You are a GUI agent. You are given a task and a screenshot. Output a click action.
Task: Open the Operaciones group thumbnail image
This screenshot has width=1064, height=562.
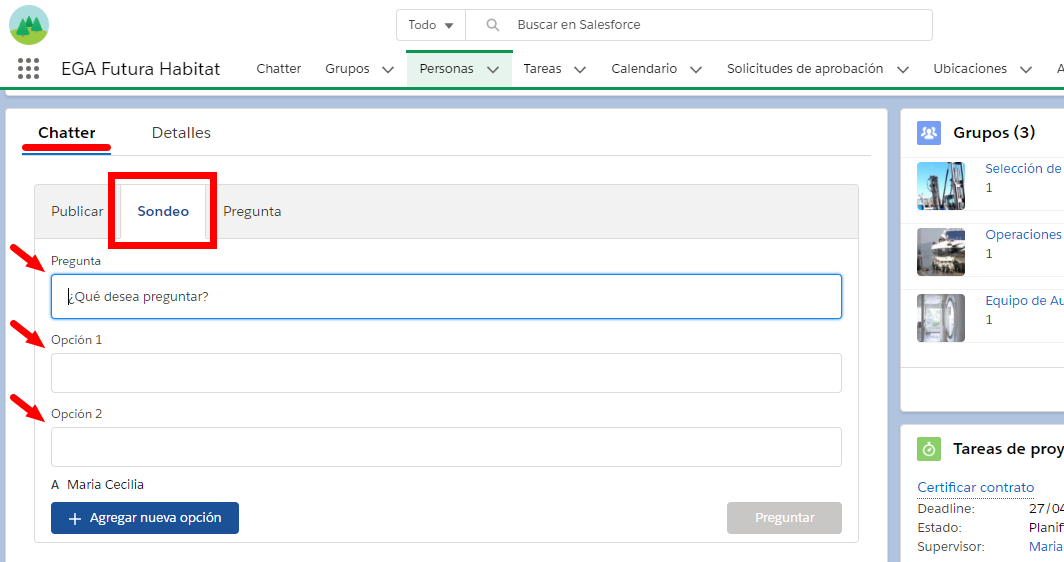coord(941,252)
